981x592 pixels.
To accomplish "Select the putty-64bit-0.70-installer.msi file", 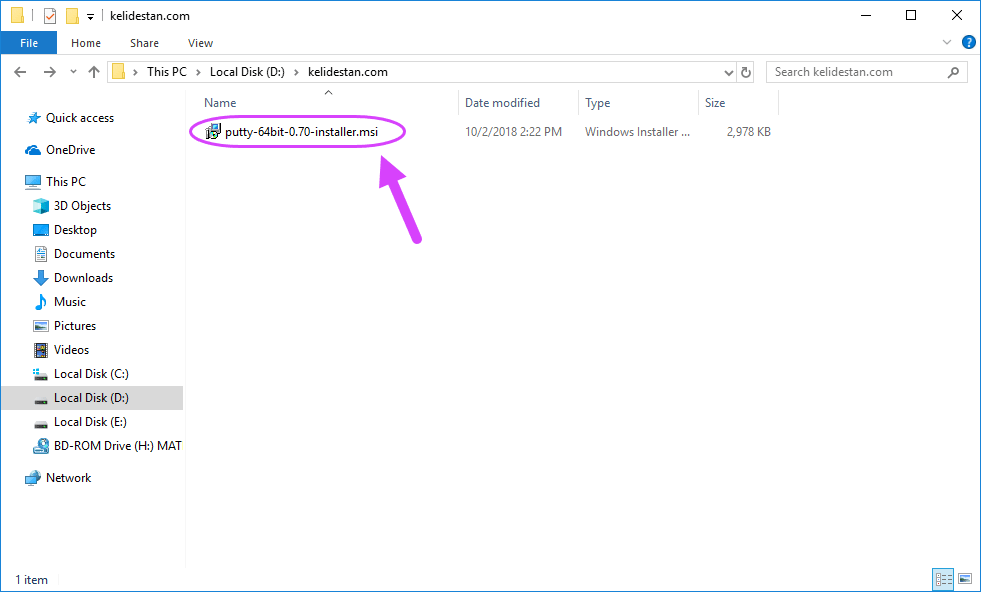I will [302, 132].
